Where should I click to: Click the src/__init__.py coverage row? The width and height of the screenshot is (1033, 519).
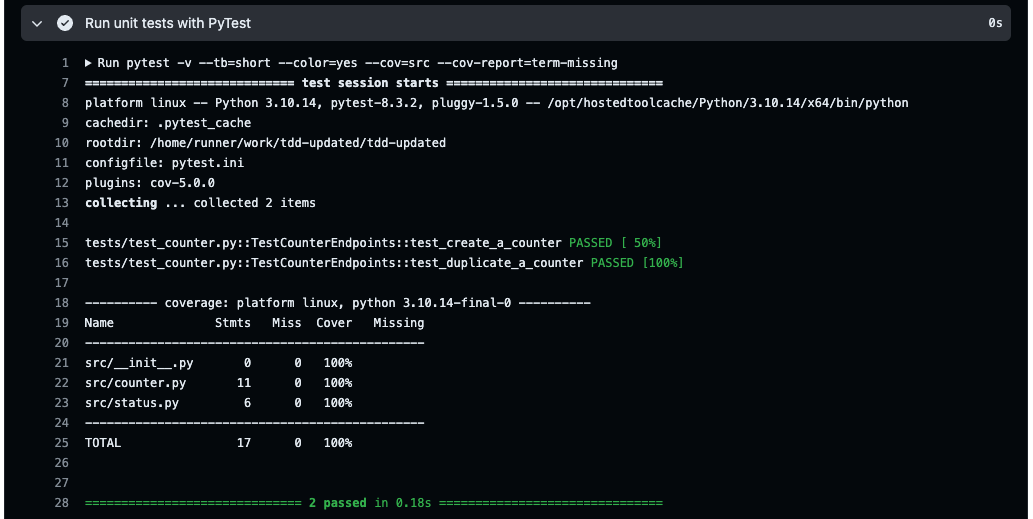(219, 363)
